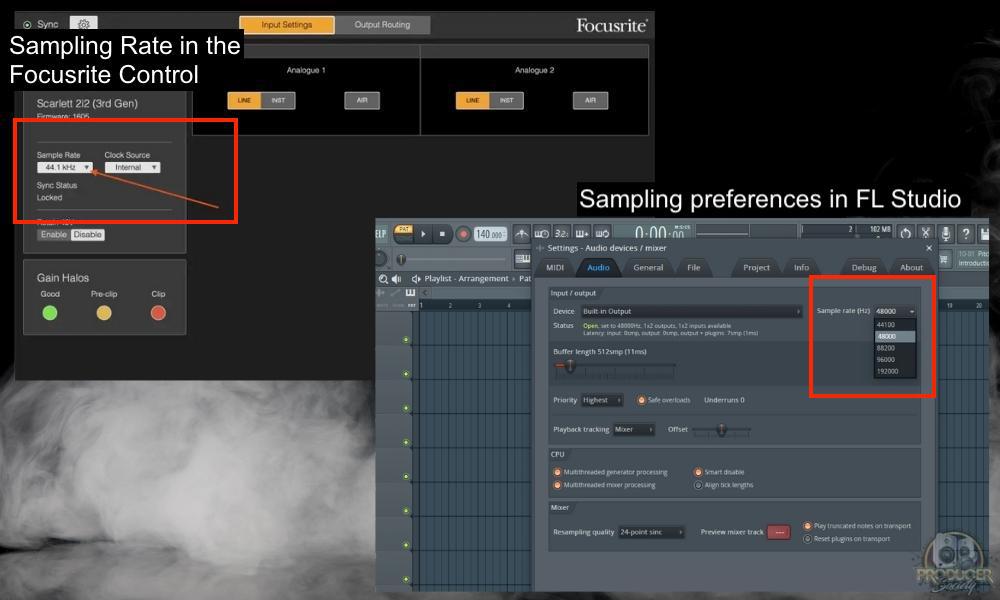
Task: Open the General settings tab
Action: 648,268
